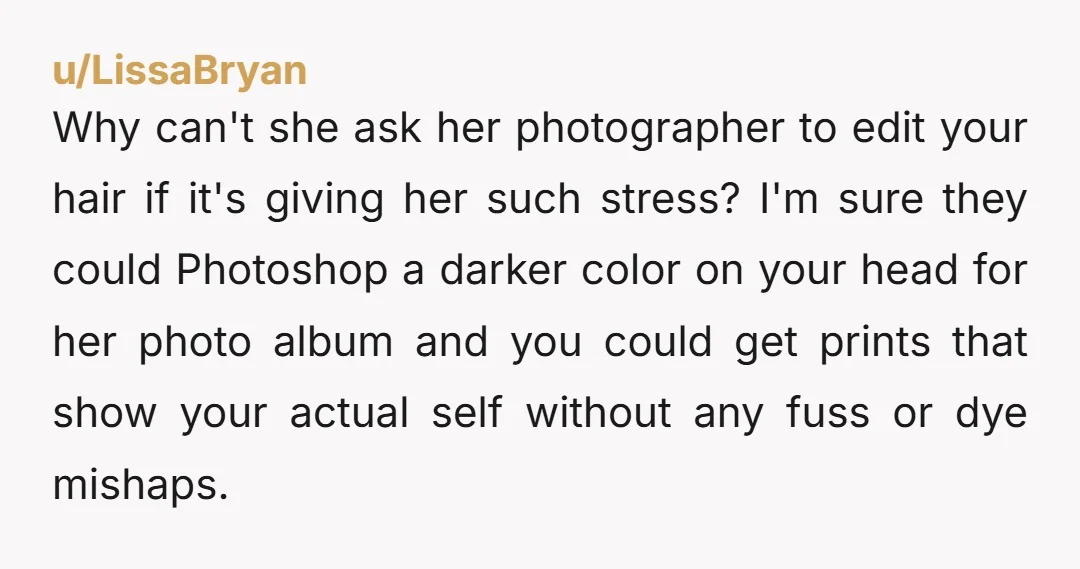
Task: Click the word "album" in the comment
Action: [333, 342]
